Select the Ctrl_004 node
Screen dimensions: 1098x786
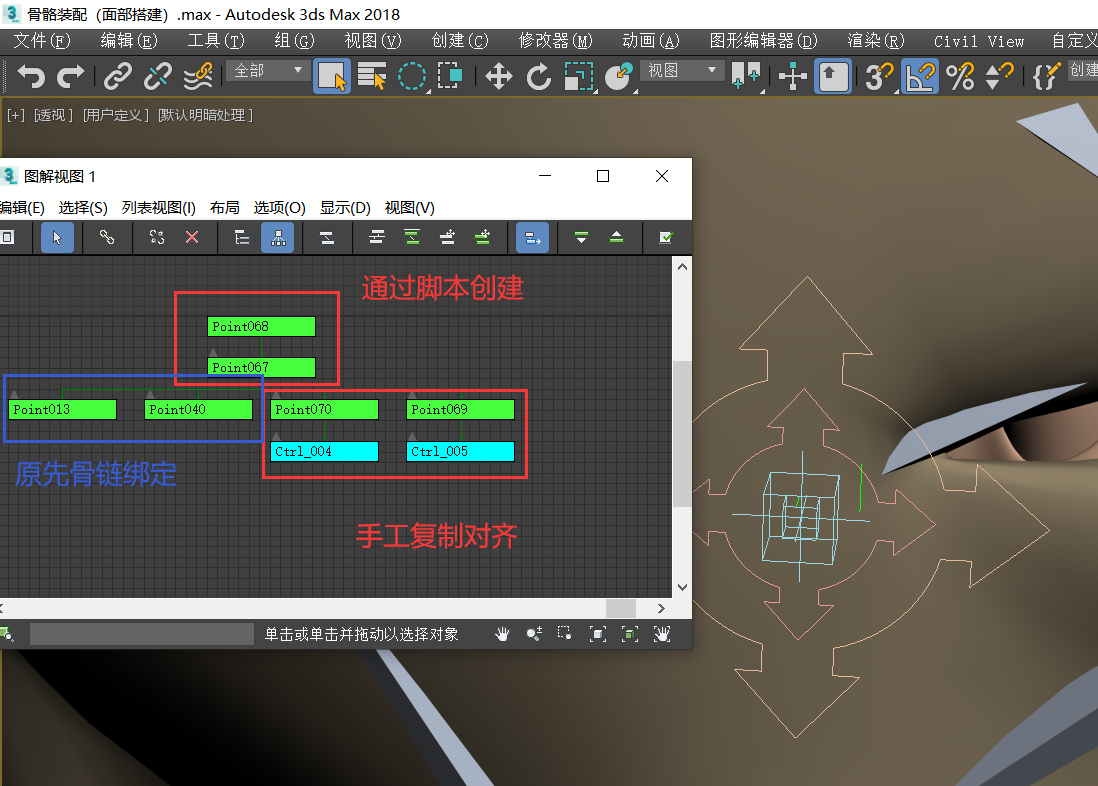324,451
